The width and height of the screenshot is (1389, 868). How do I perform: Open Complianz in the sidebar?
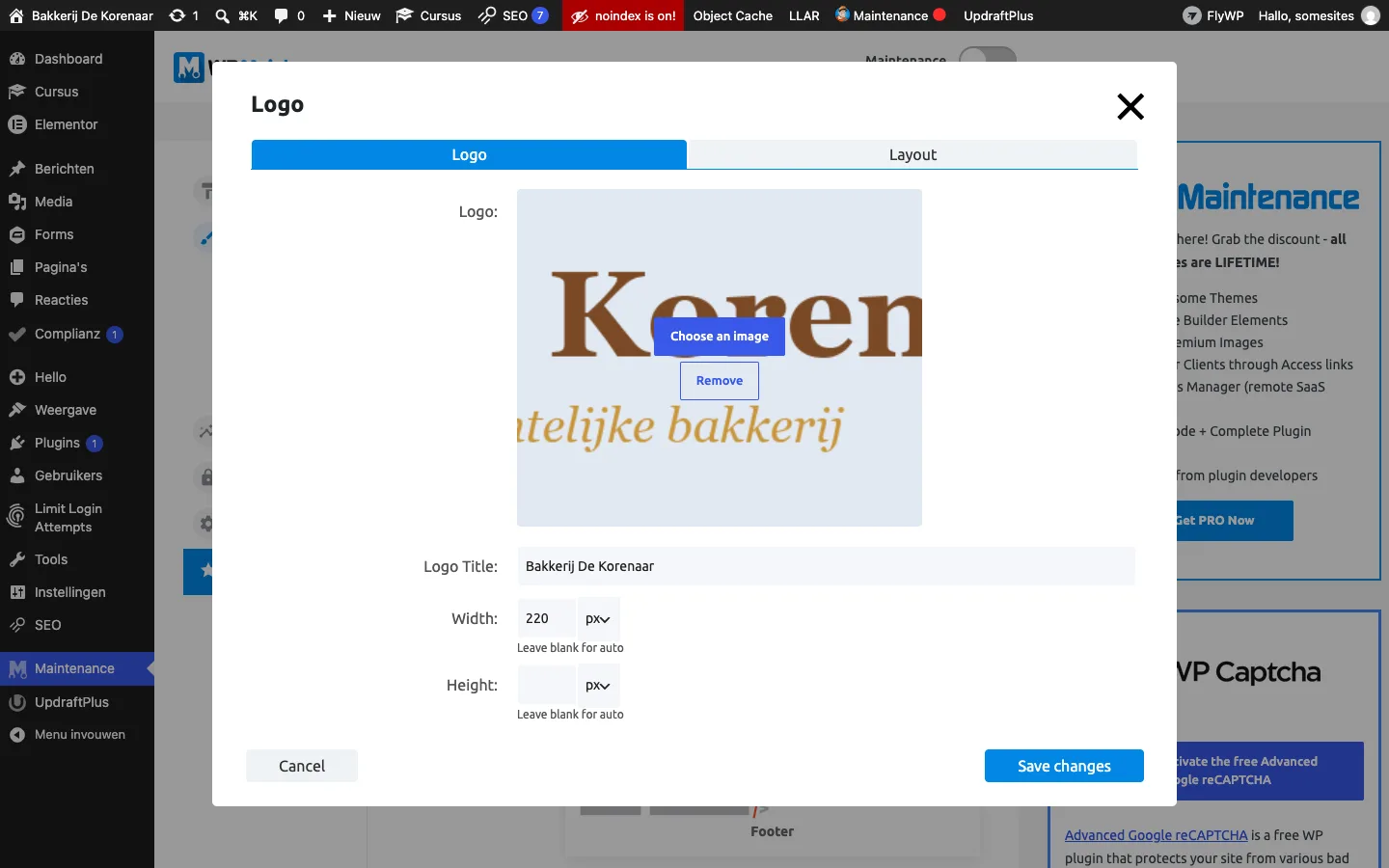77,334
